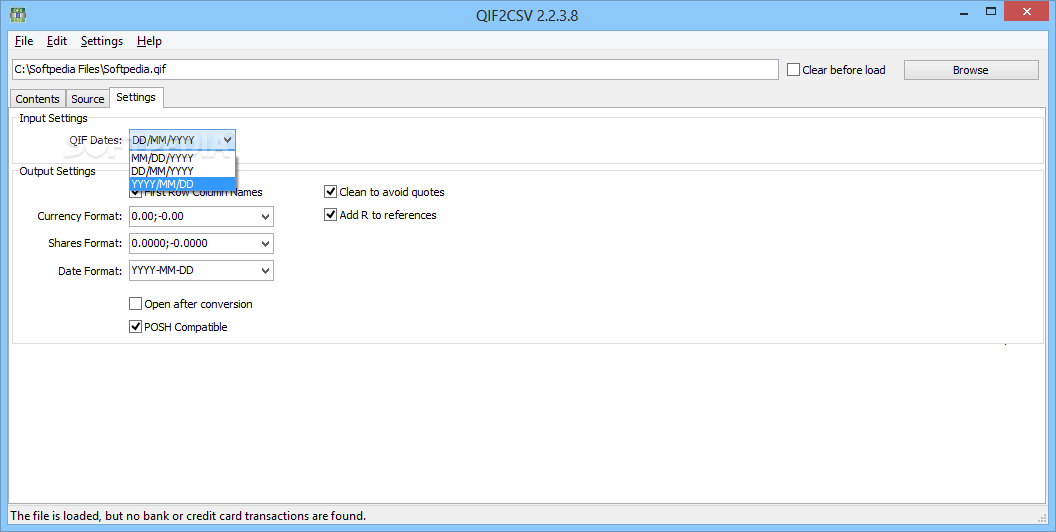The width and height of the screenshot is (1056, 532).
Task: Click the window resize grip in status bar
Action: [x=1043, y=517]
